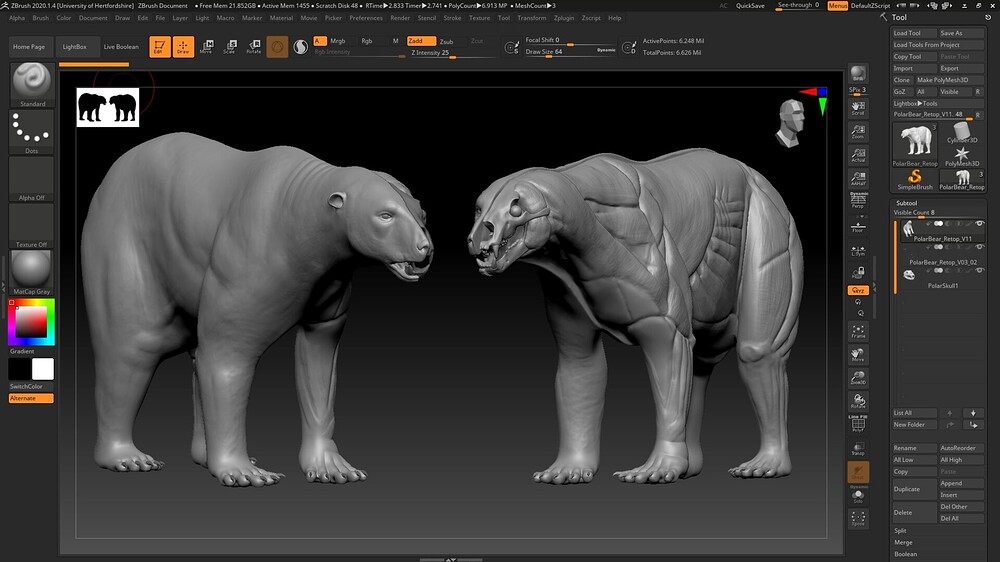Hide PolarBear_Retop_V11 subtool via eye icon

[x=980, y=224]
